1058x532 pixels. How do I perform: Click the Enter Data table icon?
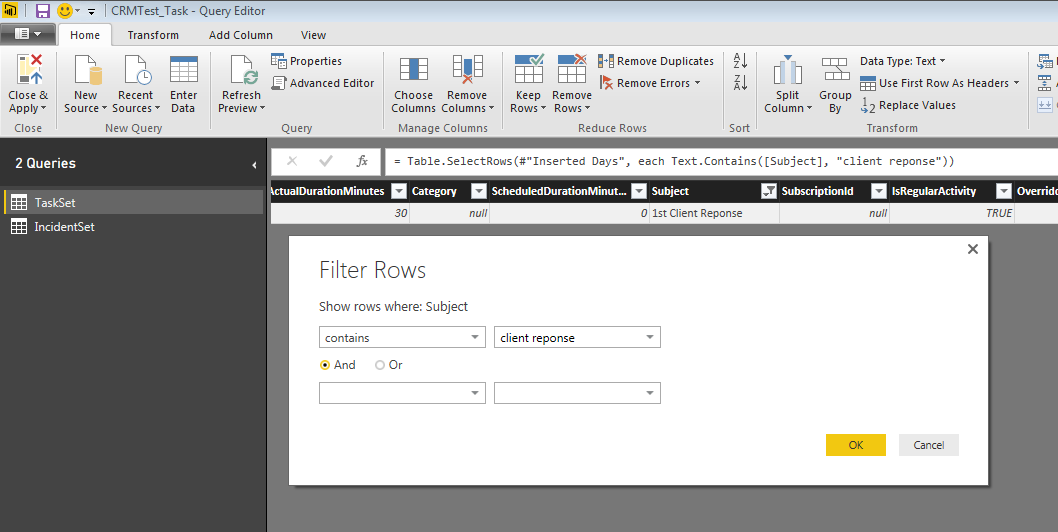pyautogui.click(x=184, y=70)
